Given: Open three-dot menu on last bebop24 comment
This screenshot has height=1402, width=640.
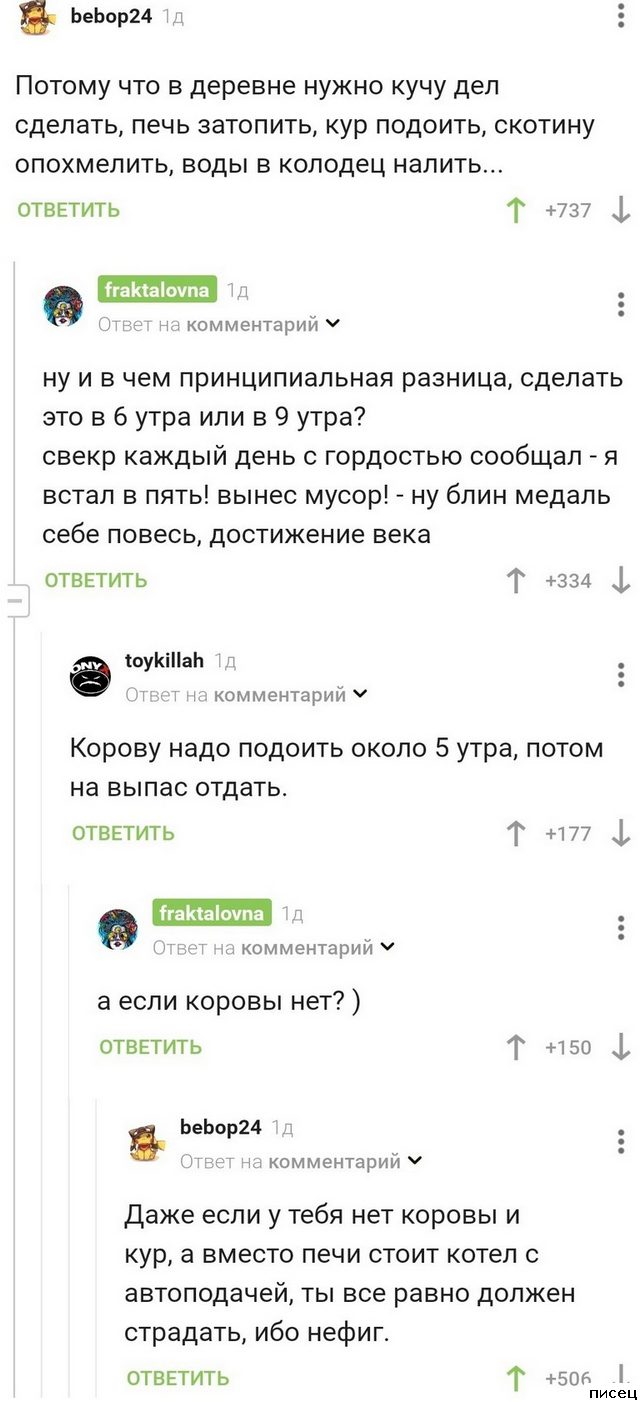Looking at the screenshot, I should click(x=621, y=1142).
